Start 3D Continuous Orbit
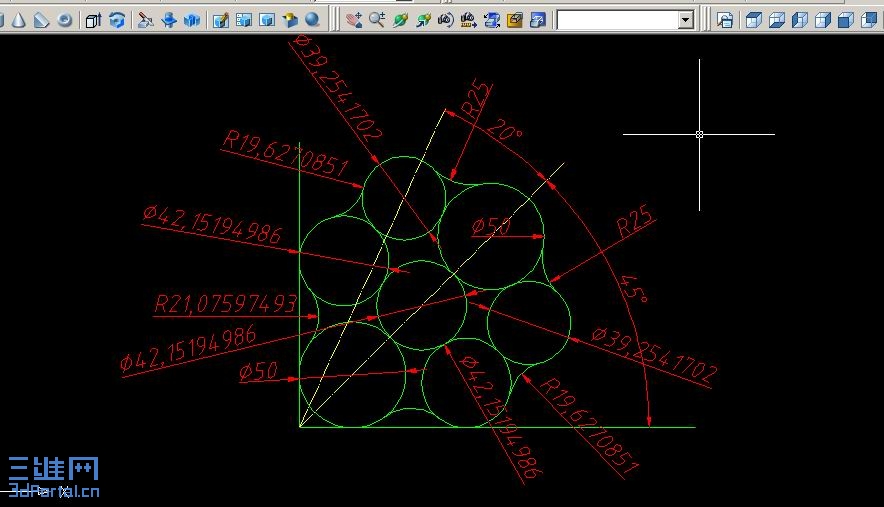This screenshot has width=884, height=507. click(x=423, y=20)
